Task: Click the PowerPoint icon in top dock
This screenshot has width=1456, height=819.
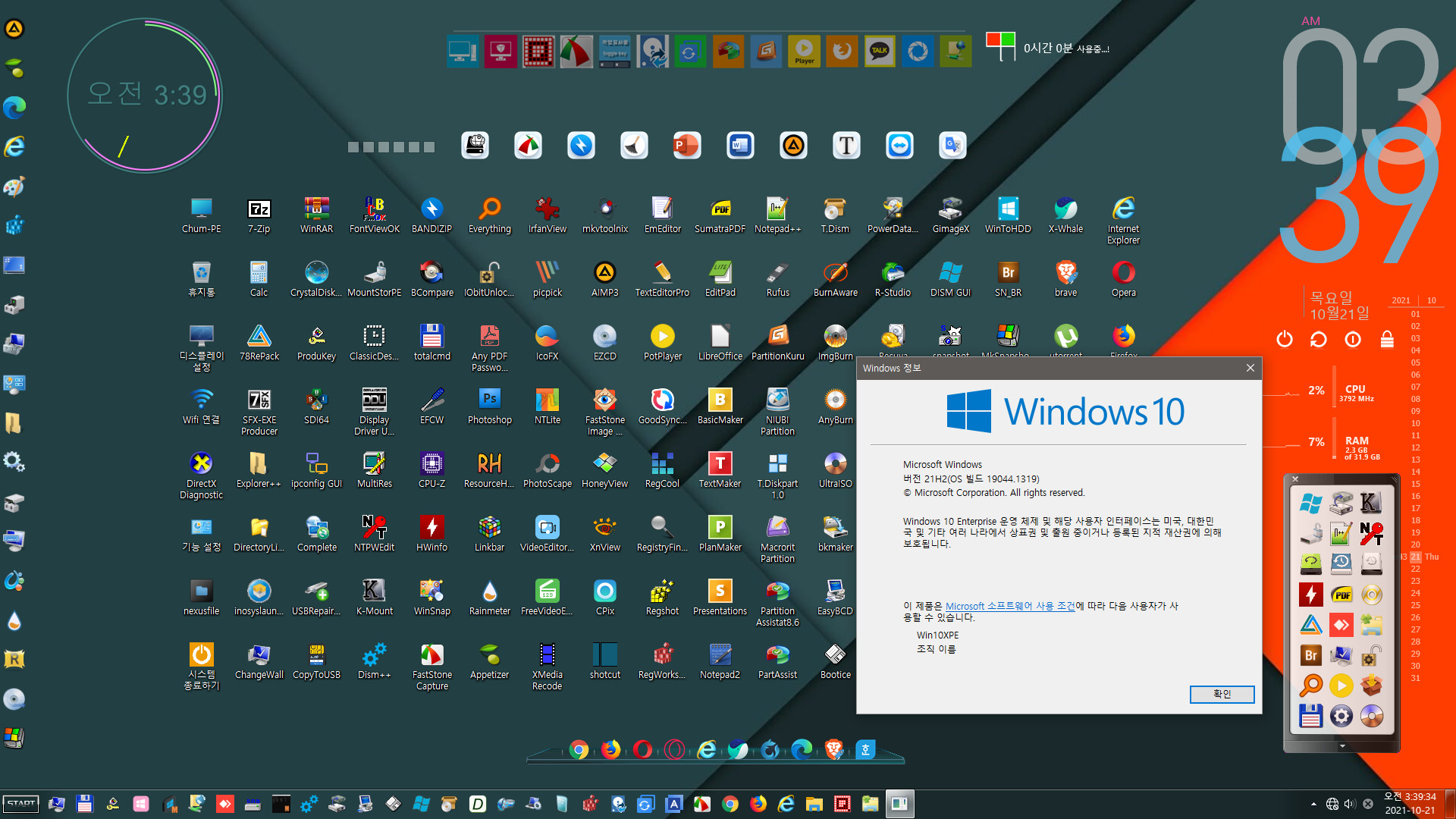Action: click(x=687, y=145)
